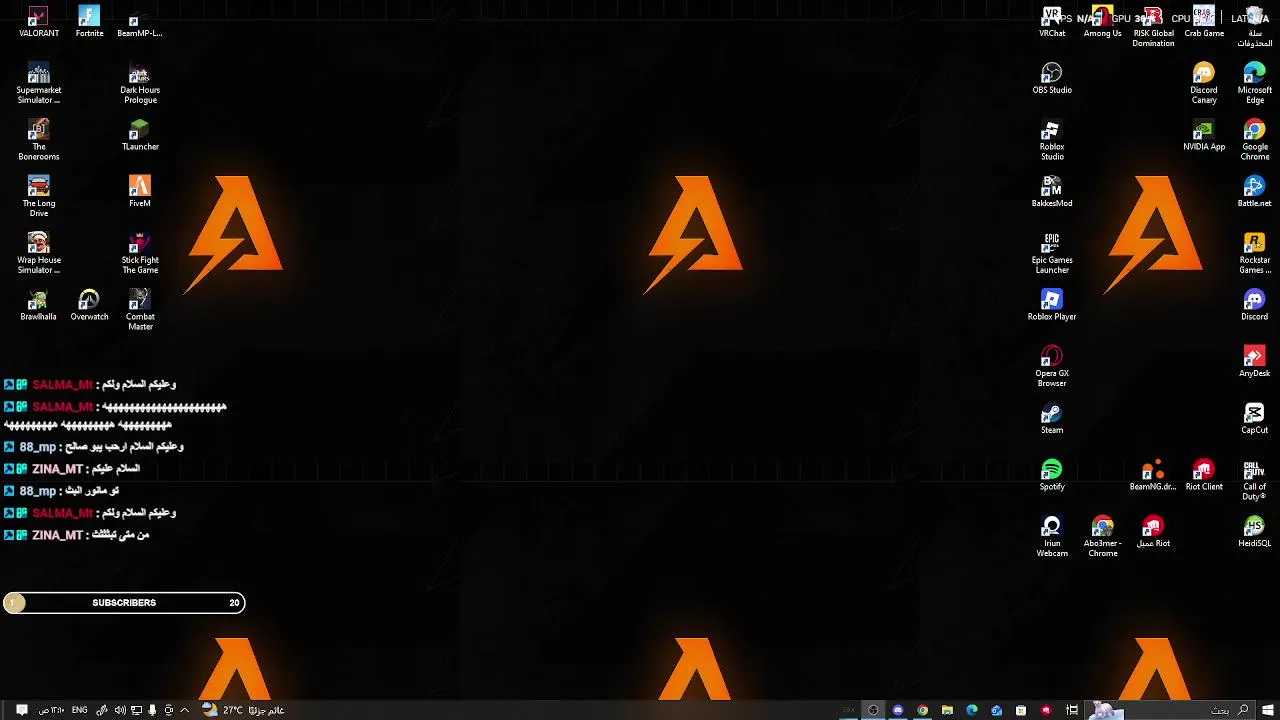Click the CapCut desktop icon
Viewport: 1280px width, 720px height.
[x=1254, y=419]
